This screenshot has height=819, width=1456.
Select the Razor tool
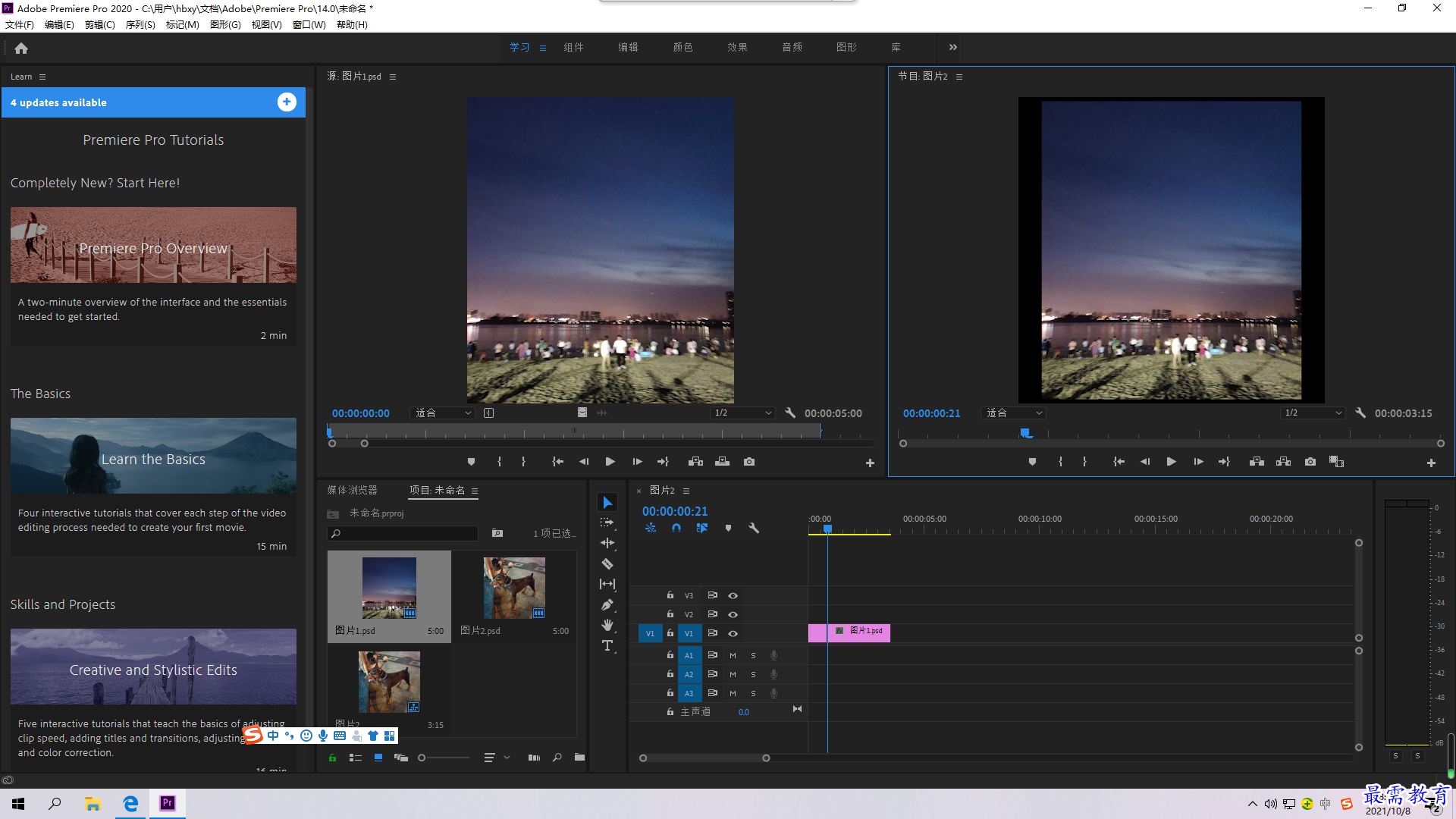(607, 563)
